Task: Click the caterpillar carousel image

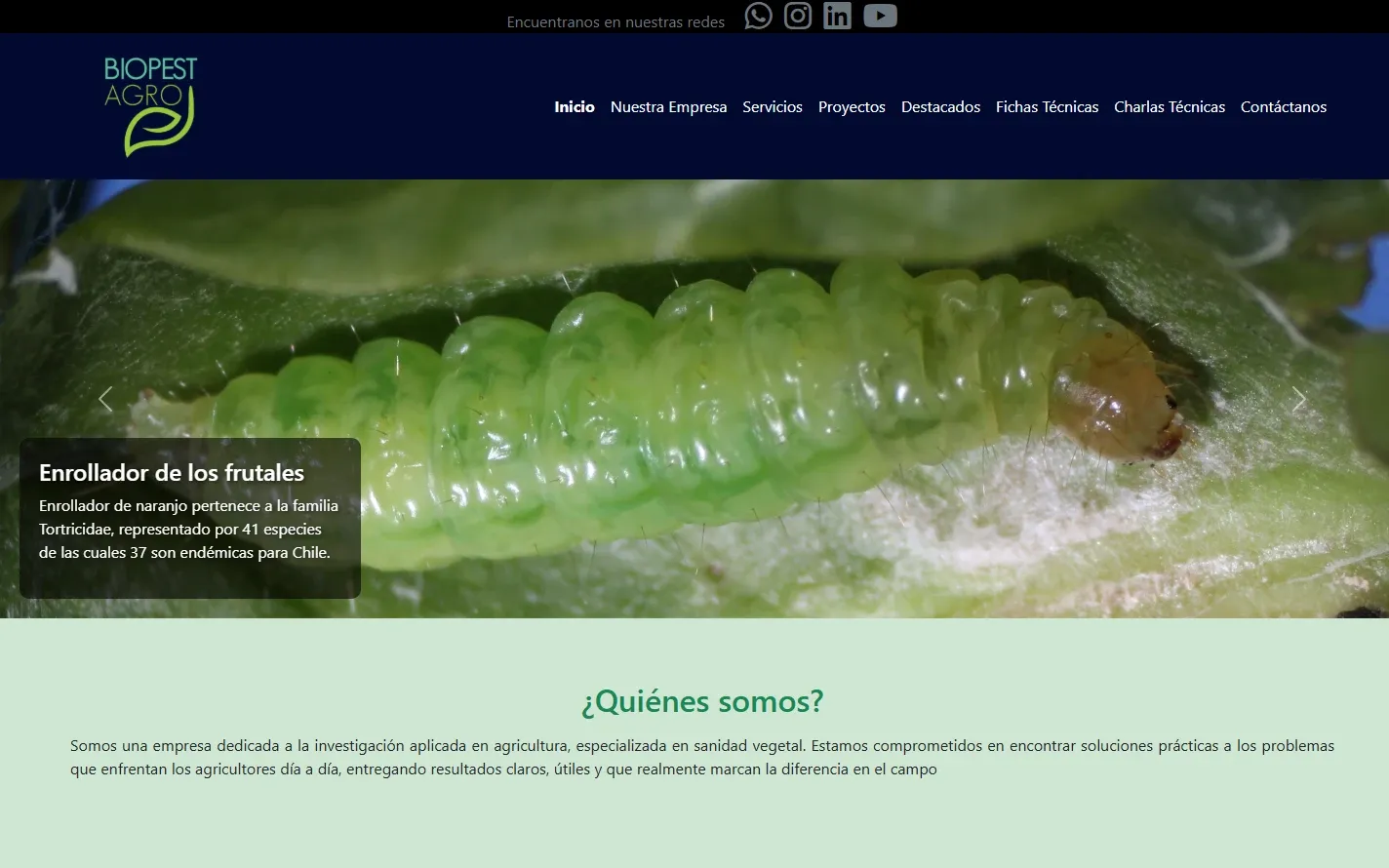Action: pyautogui.click(x=694, y=399)
